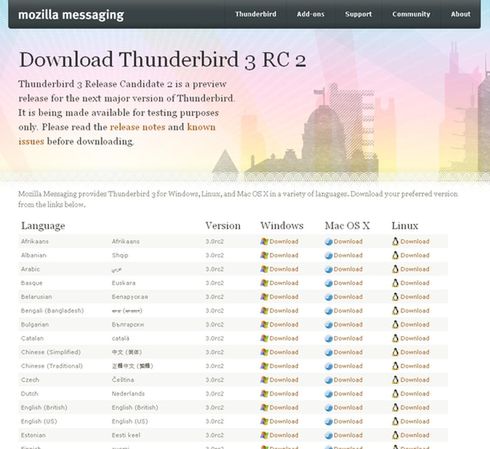Click the Linux penguin in the Chinese (Traditional) row

coord(395,366)
